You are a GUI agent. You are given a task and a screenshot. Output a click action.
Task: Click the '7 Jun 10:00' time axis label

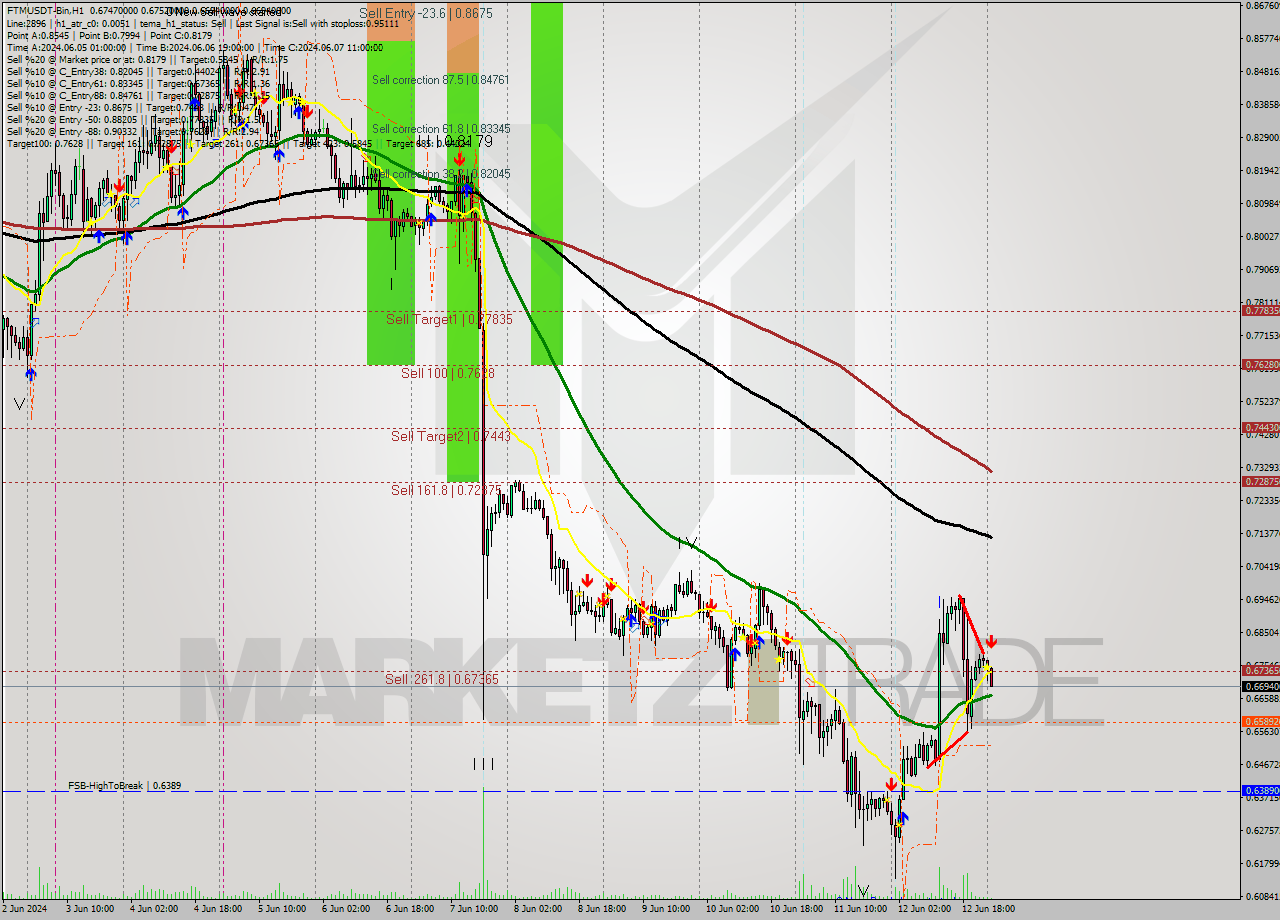tap(473, 909)
